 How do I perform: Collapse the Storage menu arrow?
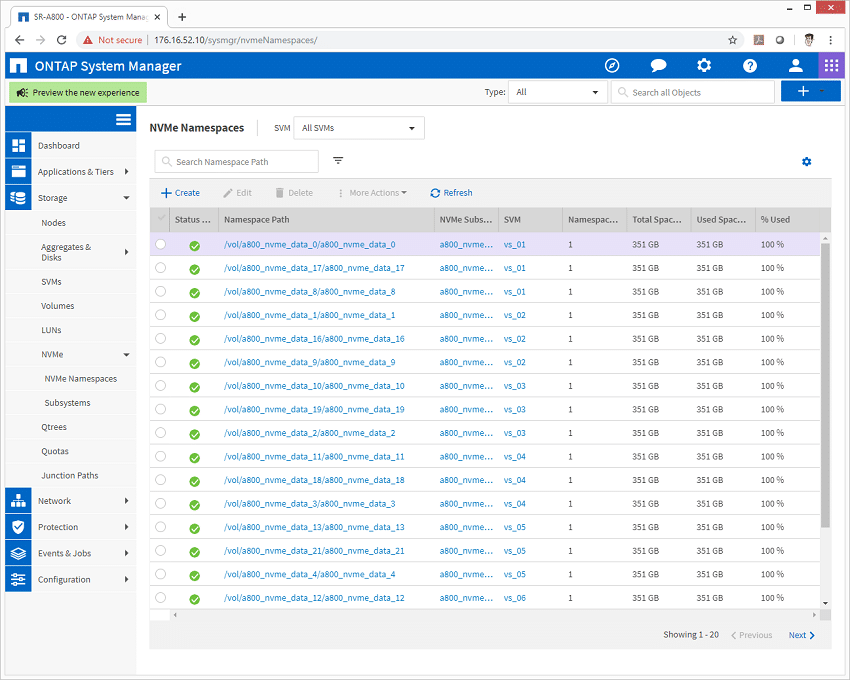point(126,198)
